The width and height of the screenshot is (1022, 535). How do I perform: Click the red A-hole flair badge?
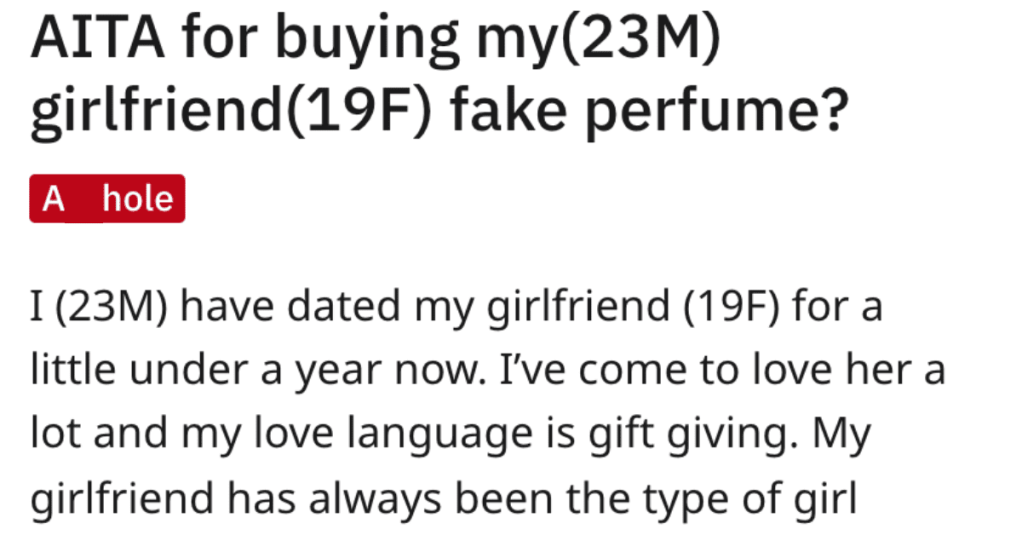[107, 198]
